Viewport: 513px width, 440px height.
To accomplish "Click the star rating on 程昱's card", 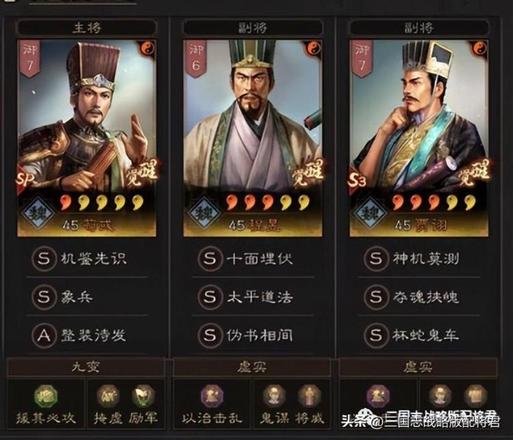I will tap(267, 202).
